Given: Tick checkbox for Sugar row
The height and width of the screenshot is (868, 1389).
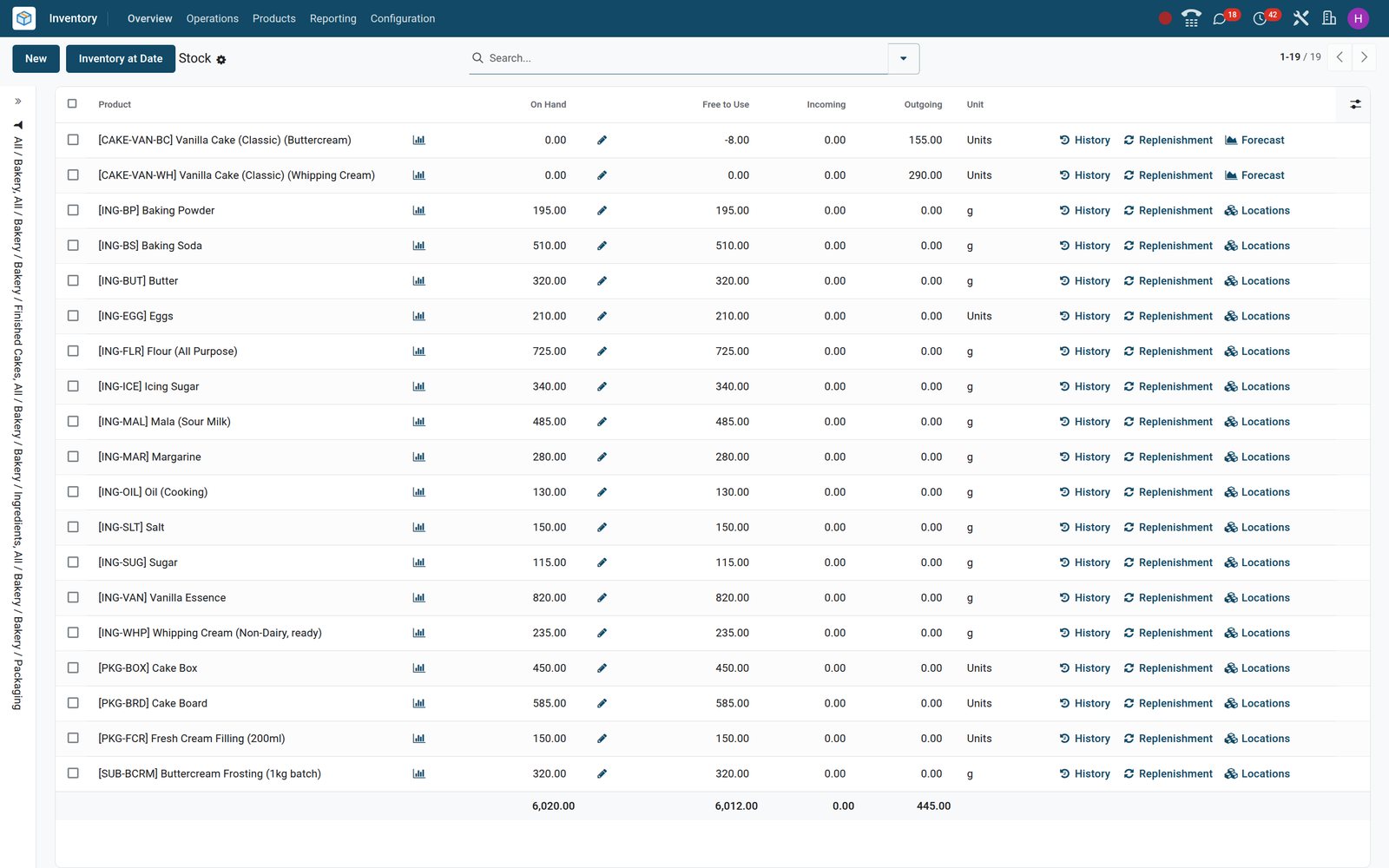Looking at the screenshot, I should [73, 562].
